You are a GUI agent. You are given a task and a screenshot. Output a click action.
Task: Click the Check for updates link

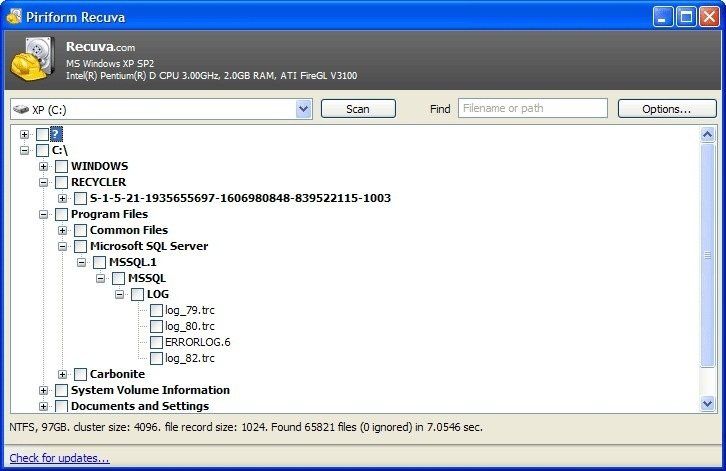pyautogui.click(x=59, y=458)
